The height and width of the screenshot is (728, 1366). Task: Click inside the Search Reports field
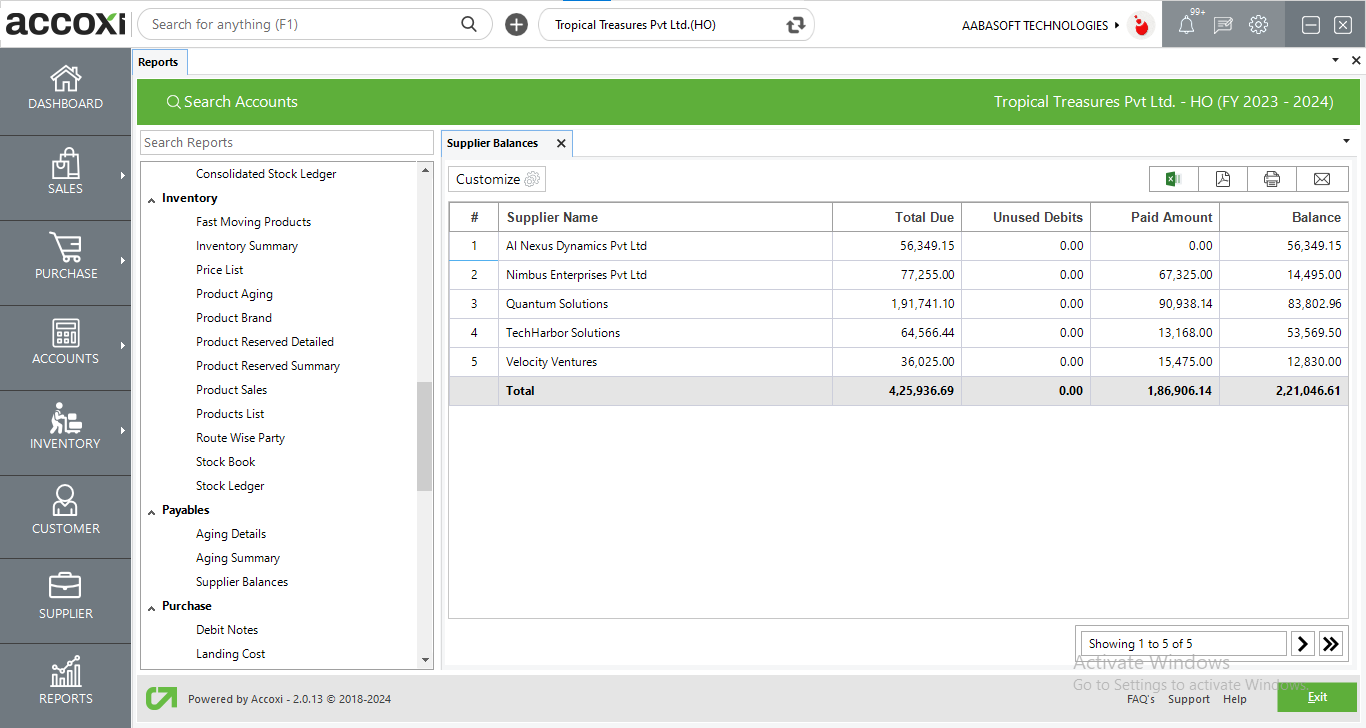(x=286, y=142)
